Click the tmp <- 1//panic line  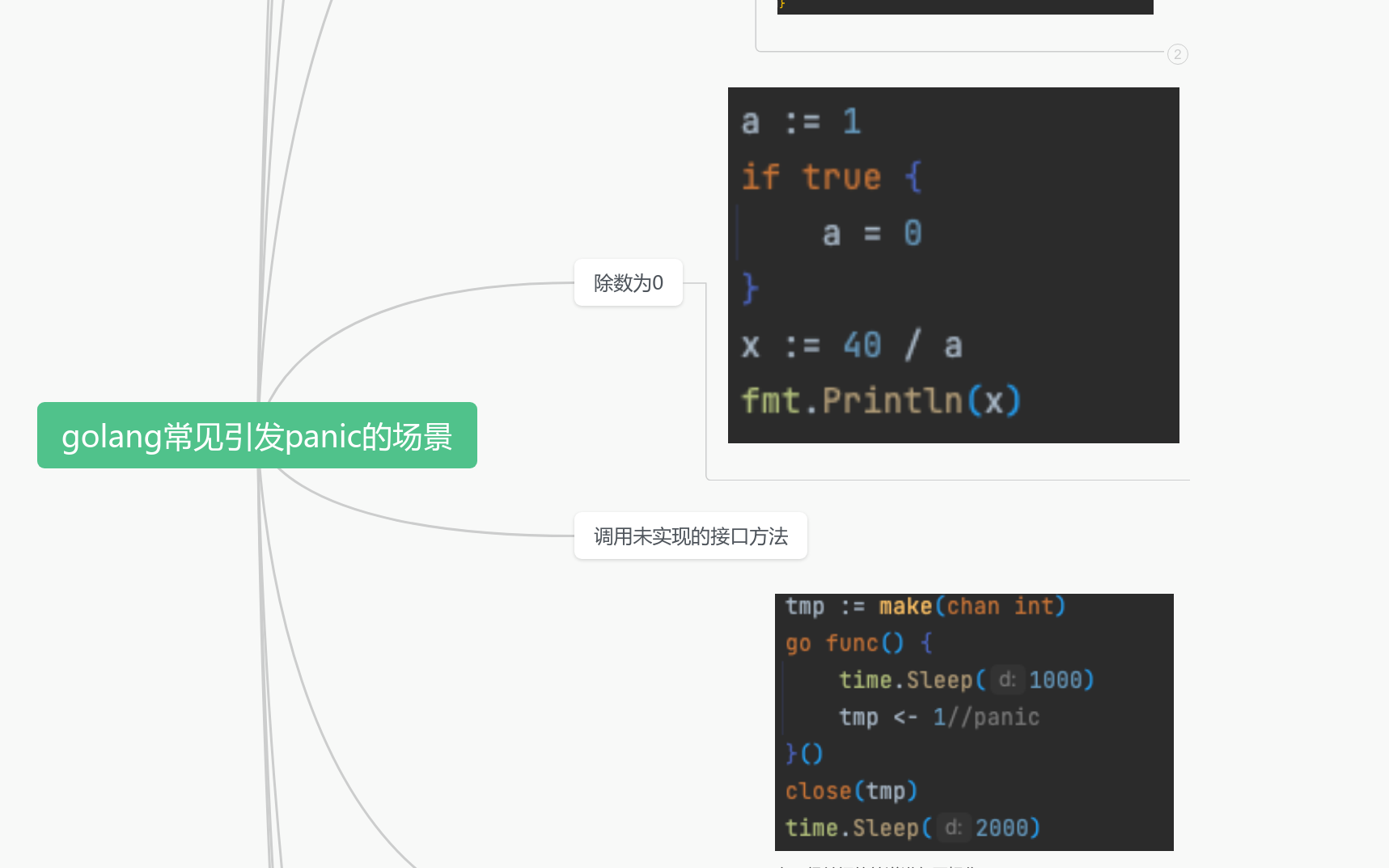tap(938, 717)
